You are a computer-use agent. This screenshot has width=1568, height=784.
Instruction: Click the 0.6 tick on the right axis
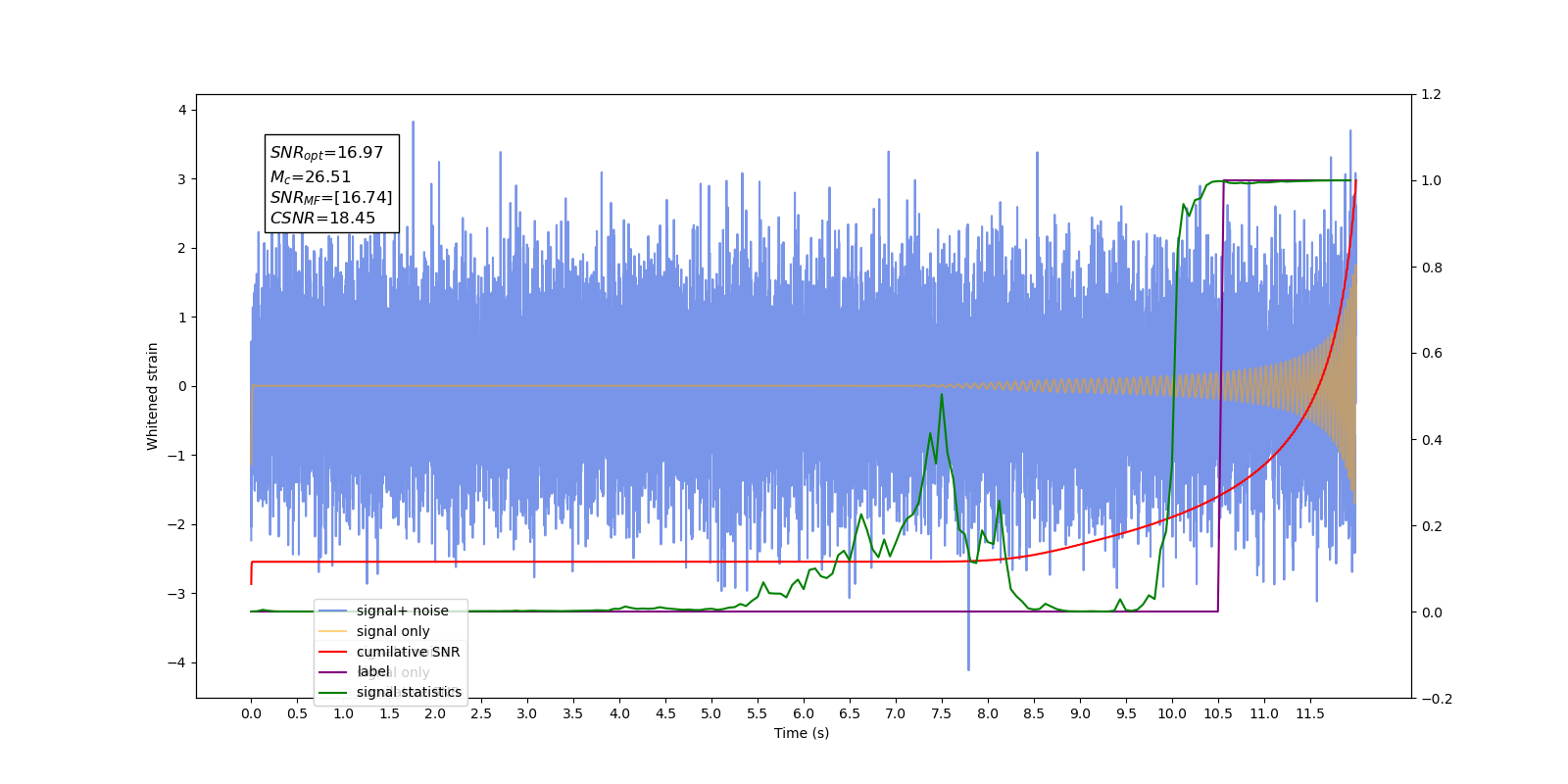pyautogui.click(x=1432, y=353)
